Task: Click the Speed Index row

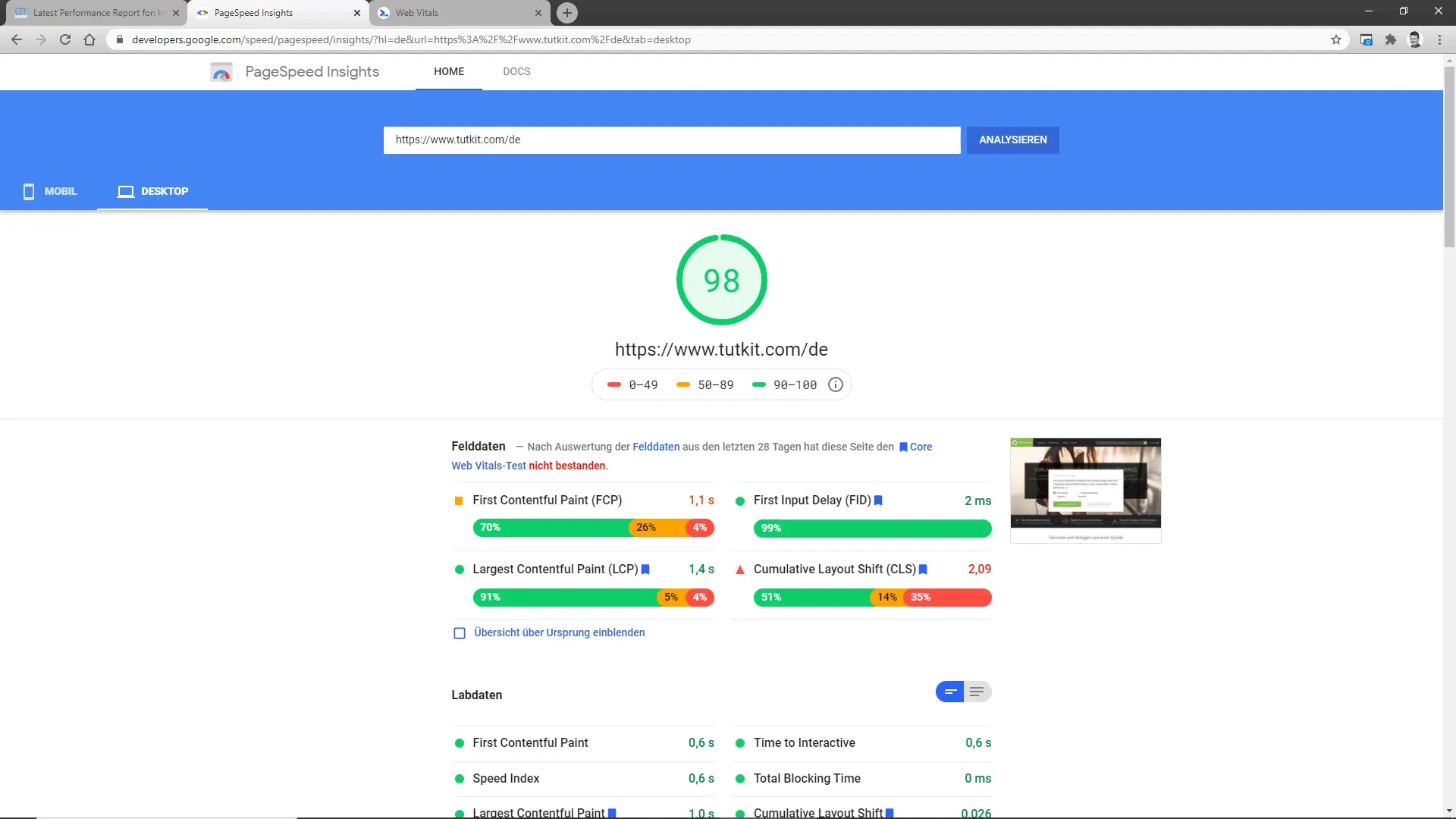Action: pyautogui.click(x=583, y=779)
